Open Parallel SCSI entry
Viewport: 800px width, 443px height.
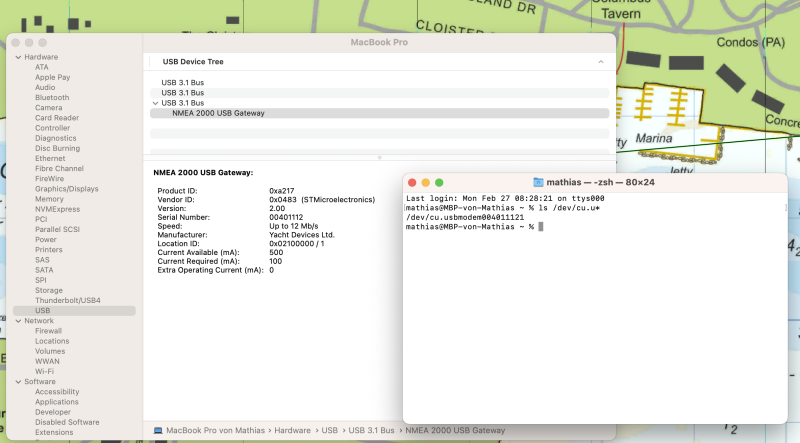[58, 230]
